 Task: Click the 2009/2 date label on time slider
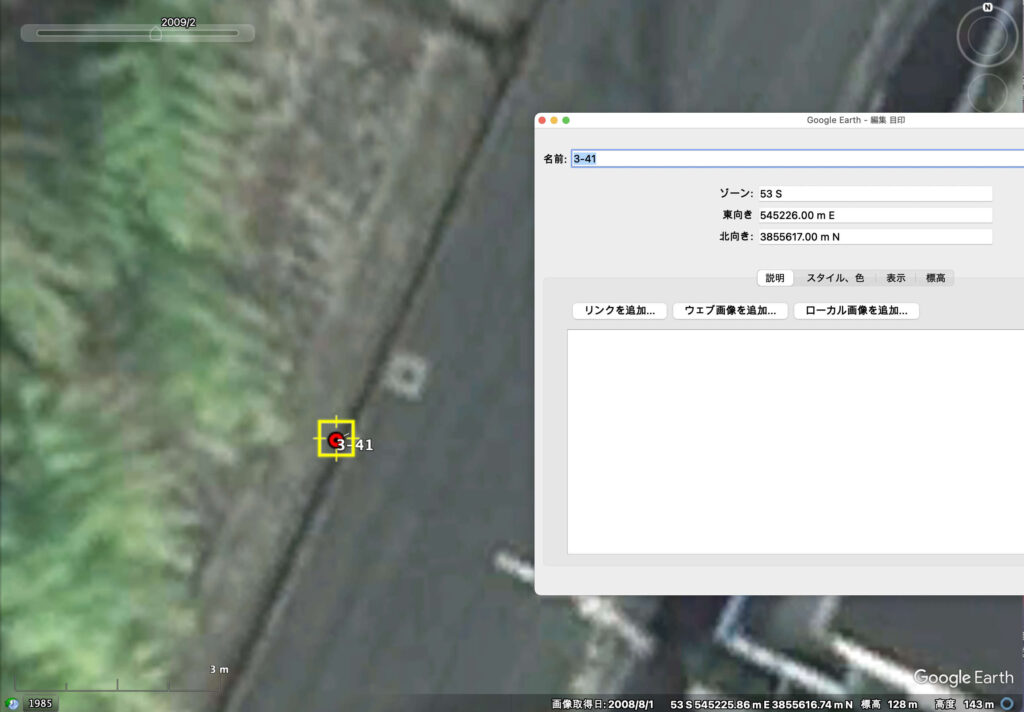[x=178, y=22]
